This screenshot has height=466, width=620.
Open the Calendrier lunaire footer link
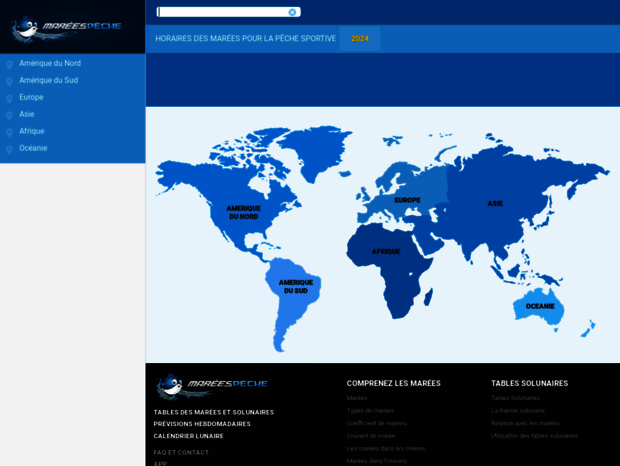(188, 436)
